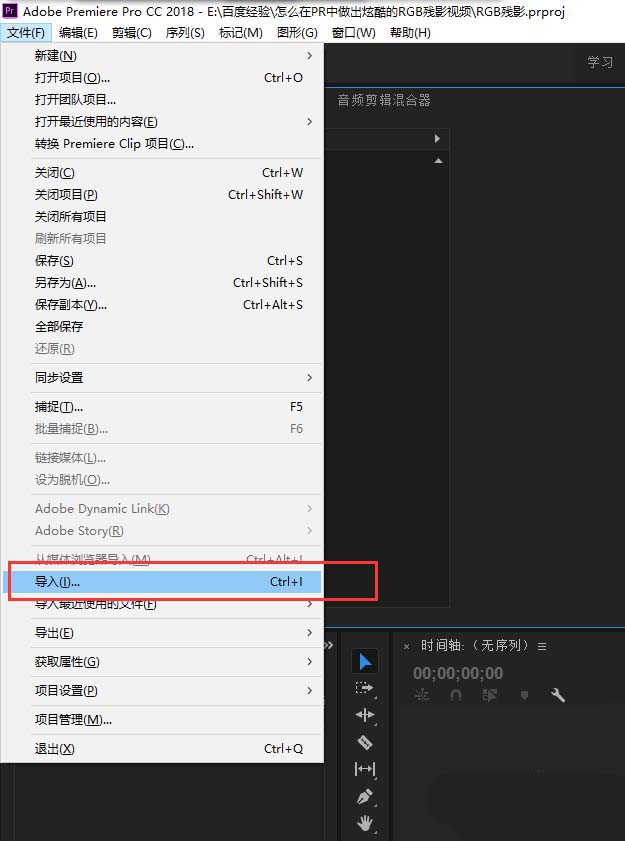The height and width of the screenshot is (841, 625).
Task: Choose 转换 Premiere Clip 项目(C)...
Action: (x=161, y=144)
